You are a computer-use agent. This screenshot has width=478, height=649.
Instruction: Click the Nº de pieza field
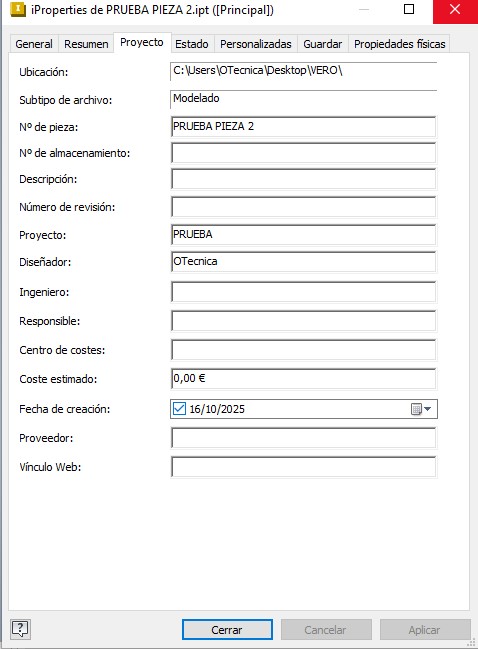pyautogui.click(x=303, y=127)
